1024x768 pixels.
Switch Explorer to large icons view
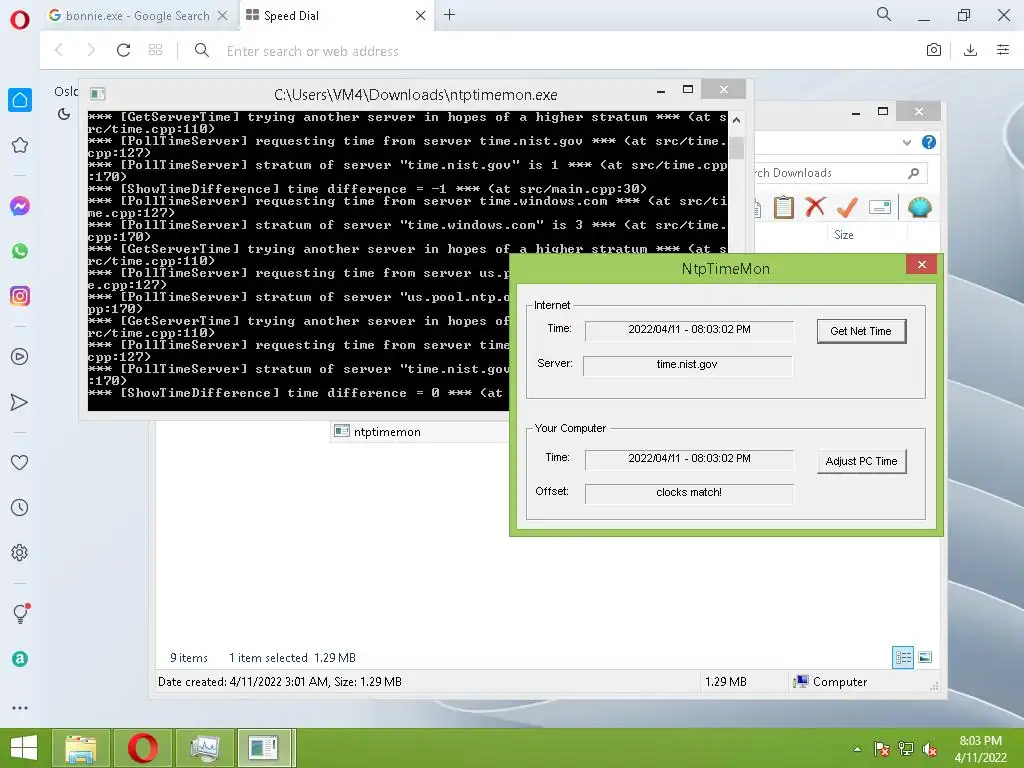925,657
